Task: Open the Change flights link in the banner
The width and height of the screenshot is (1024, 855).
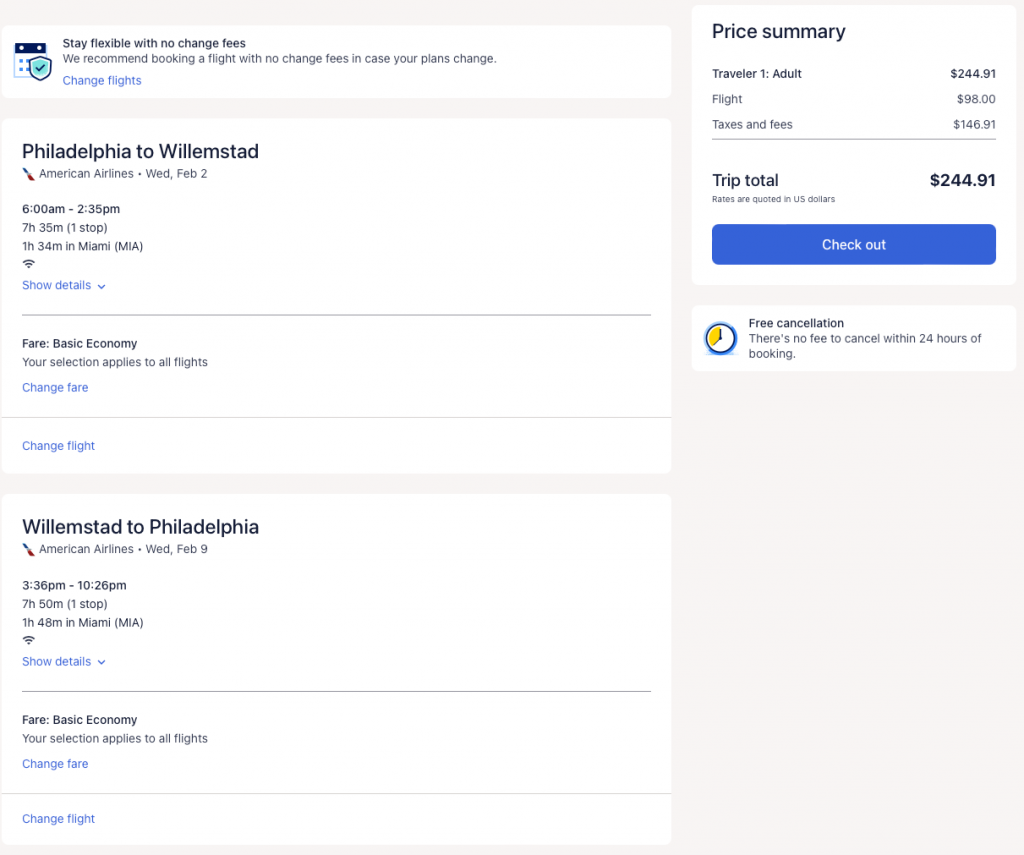Action: (102, 81)
